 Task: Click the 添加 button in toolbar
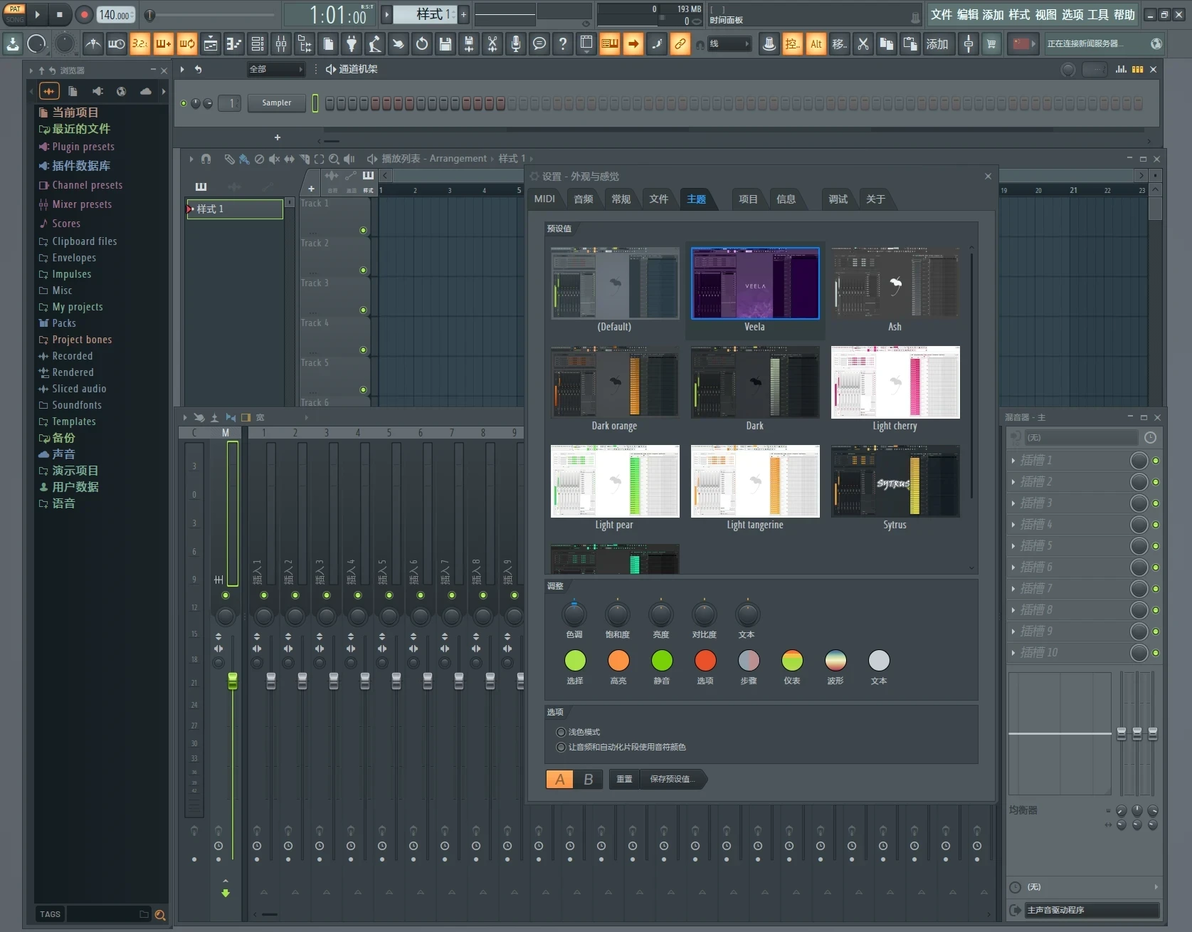point(937,44)
